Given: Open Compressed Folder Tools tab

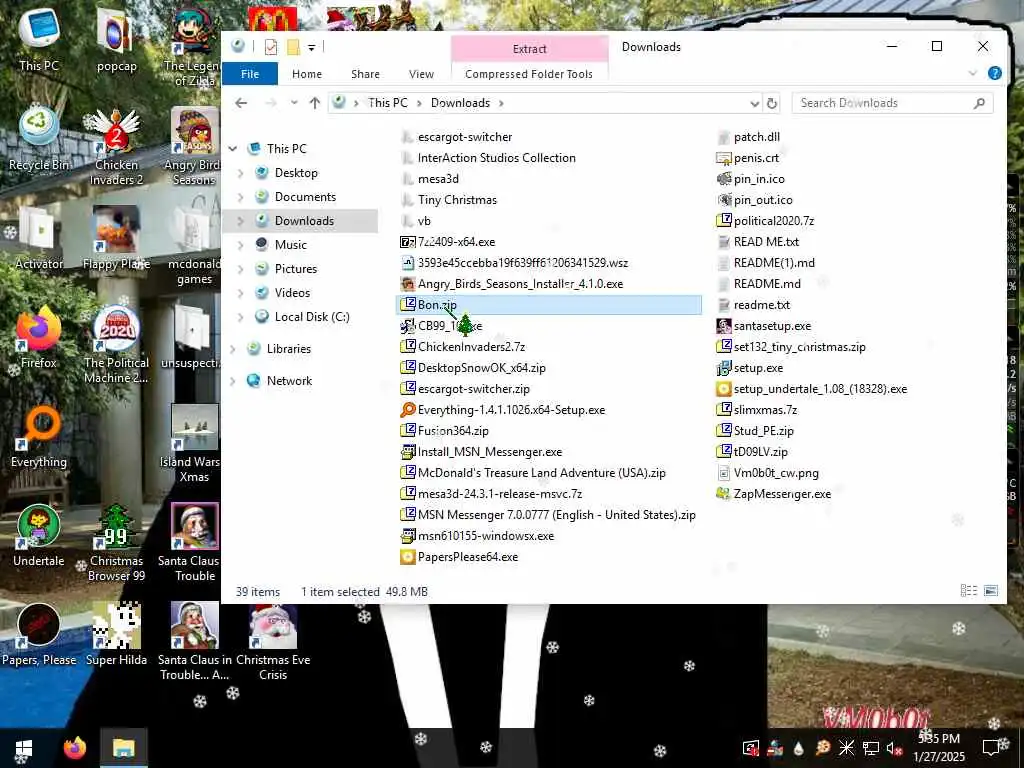Looking at the screenshot, I should point(529,74).
